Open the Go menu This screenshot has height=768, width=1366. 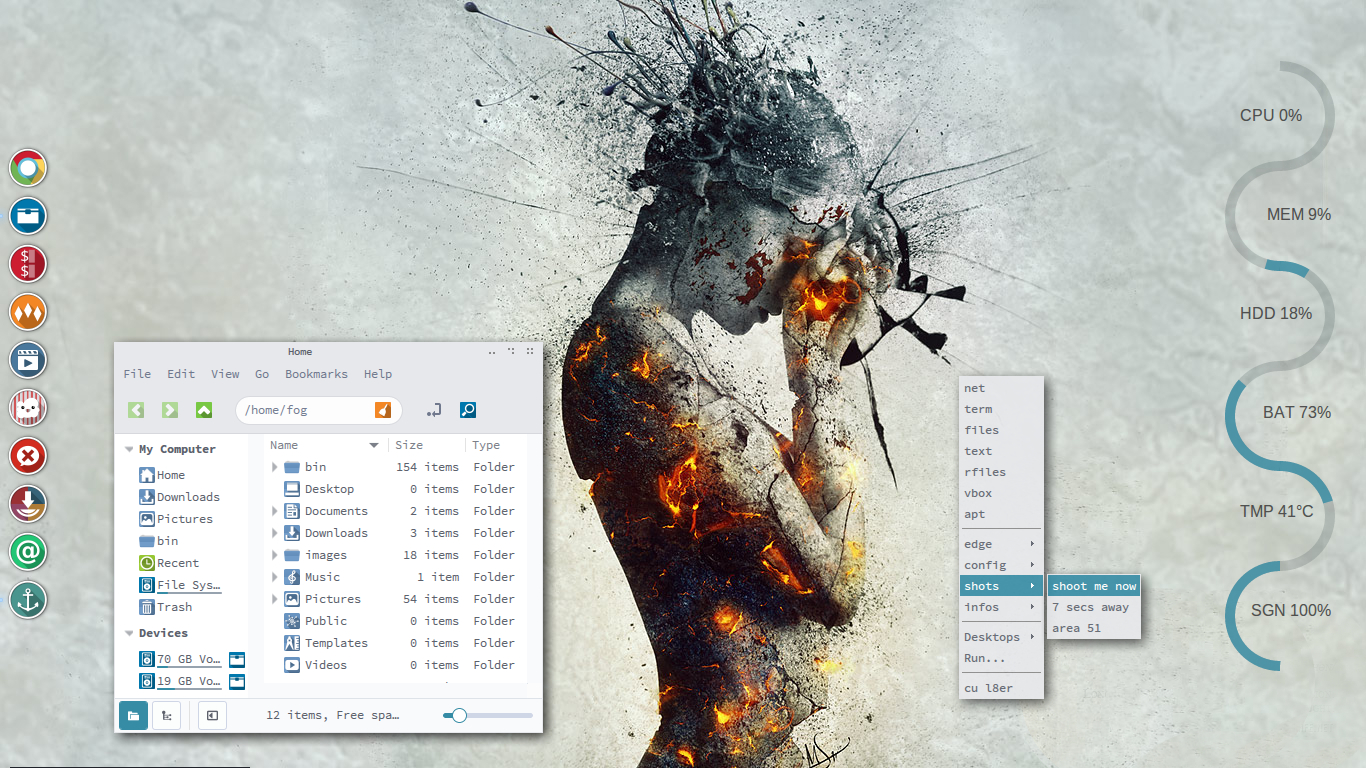262,374
